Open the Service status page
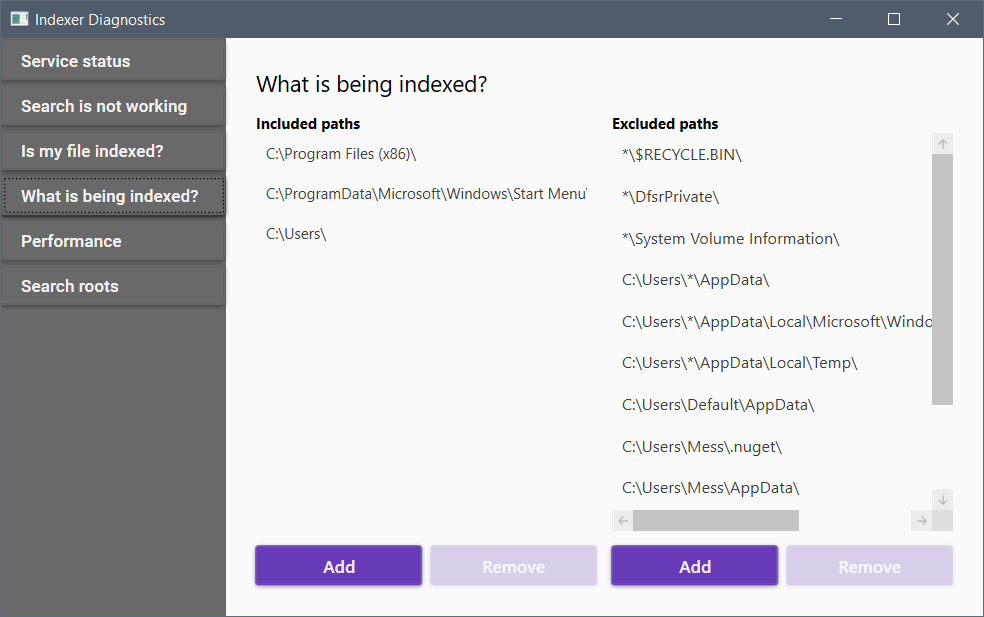 pos(113,61)
